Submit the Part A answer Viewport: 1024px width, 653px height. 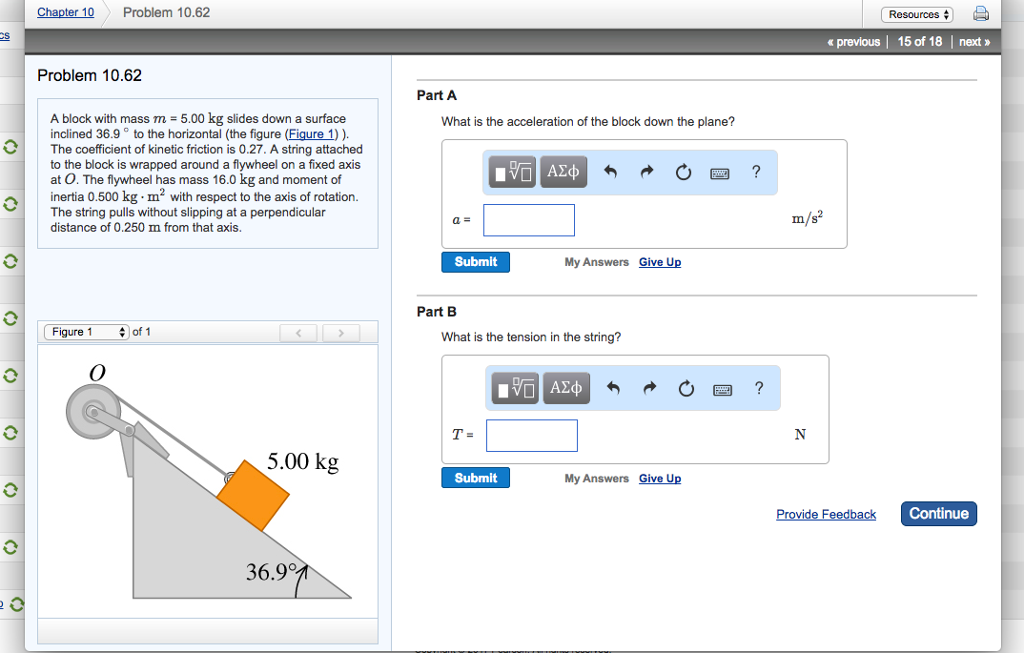click(x=475, y=262)
